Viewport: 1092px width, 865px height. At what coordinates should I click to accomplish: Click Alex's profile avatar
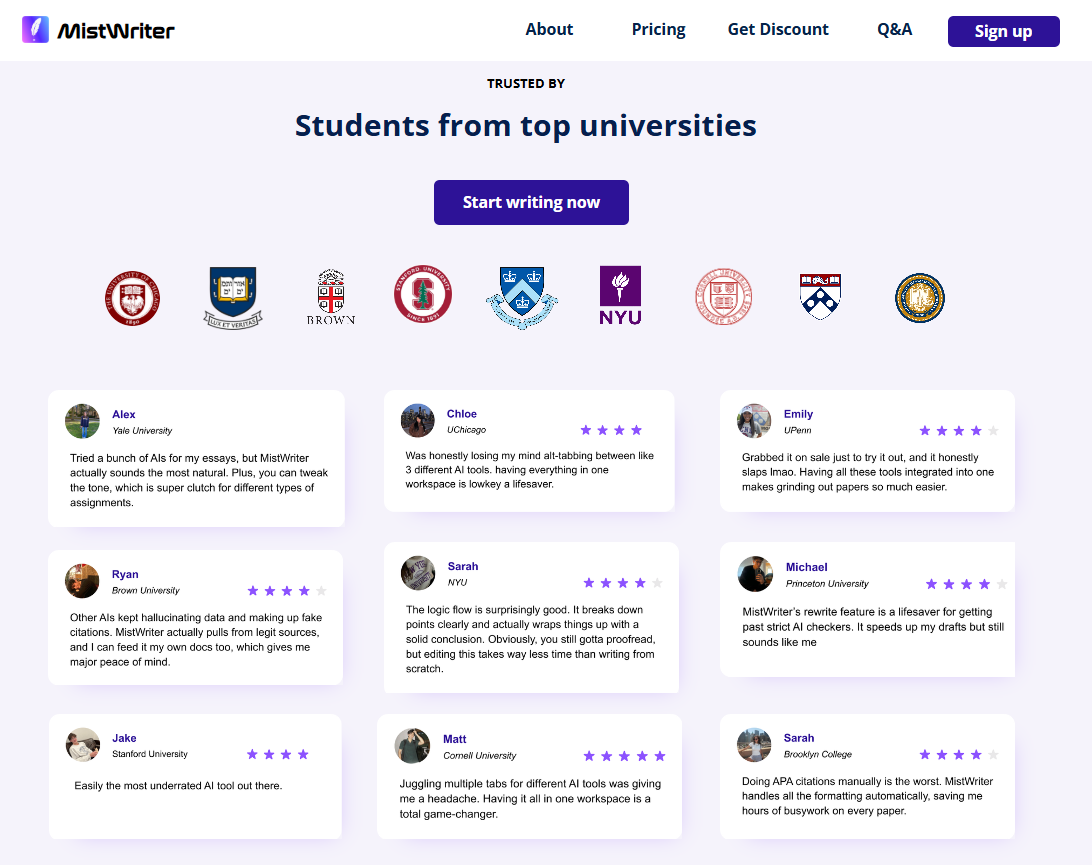(82, 421)
